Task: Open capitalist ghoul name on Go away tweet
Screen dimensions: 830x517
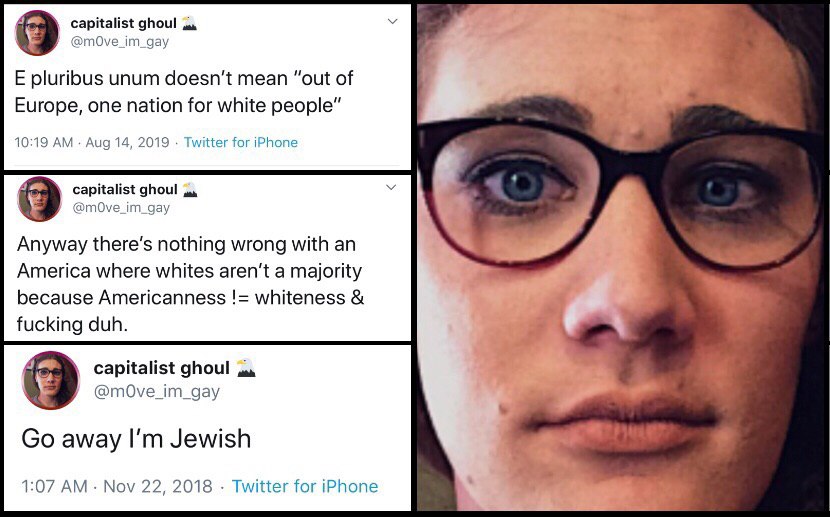Action: (161, 368)
